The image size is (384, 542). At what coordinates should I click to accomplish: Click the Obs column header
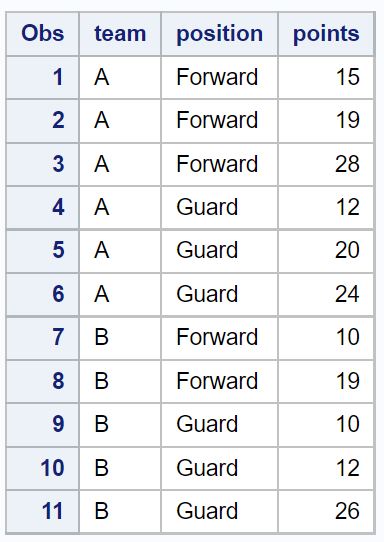pos(43,34)
